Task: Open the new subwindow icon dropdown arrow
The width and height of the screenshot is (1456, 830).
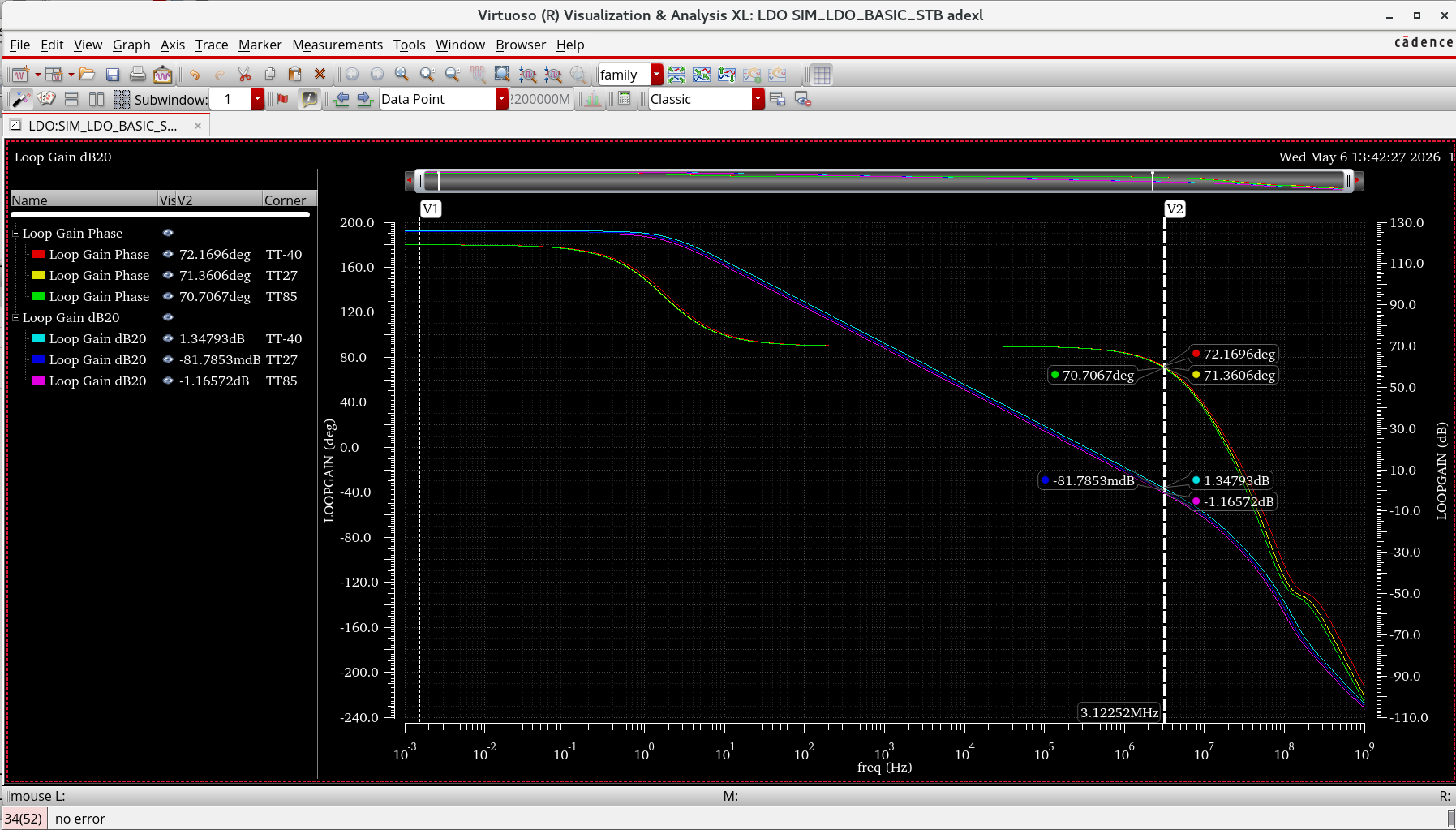Action: tap(71, 75)
